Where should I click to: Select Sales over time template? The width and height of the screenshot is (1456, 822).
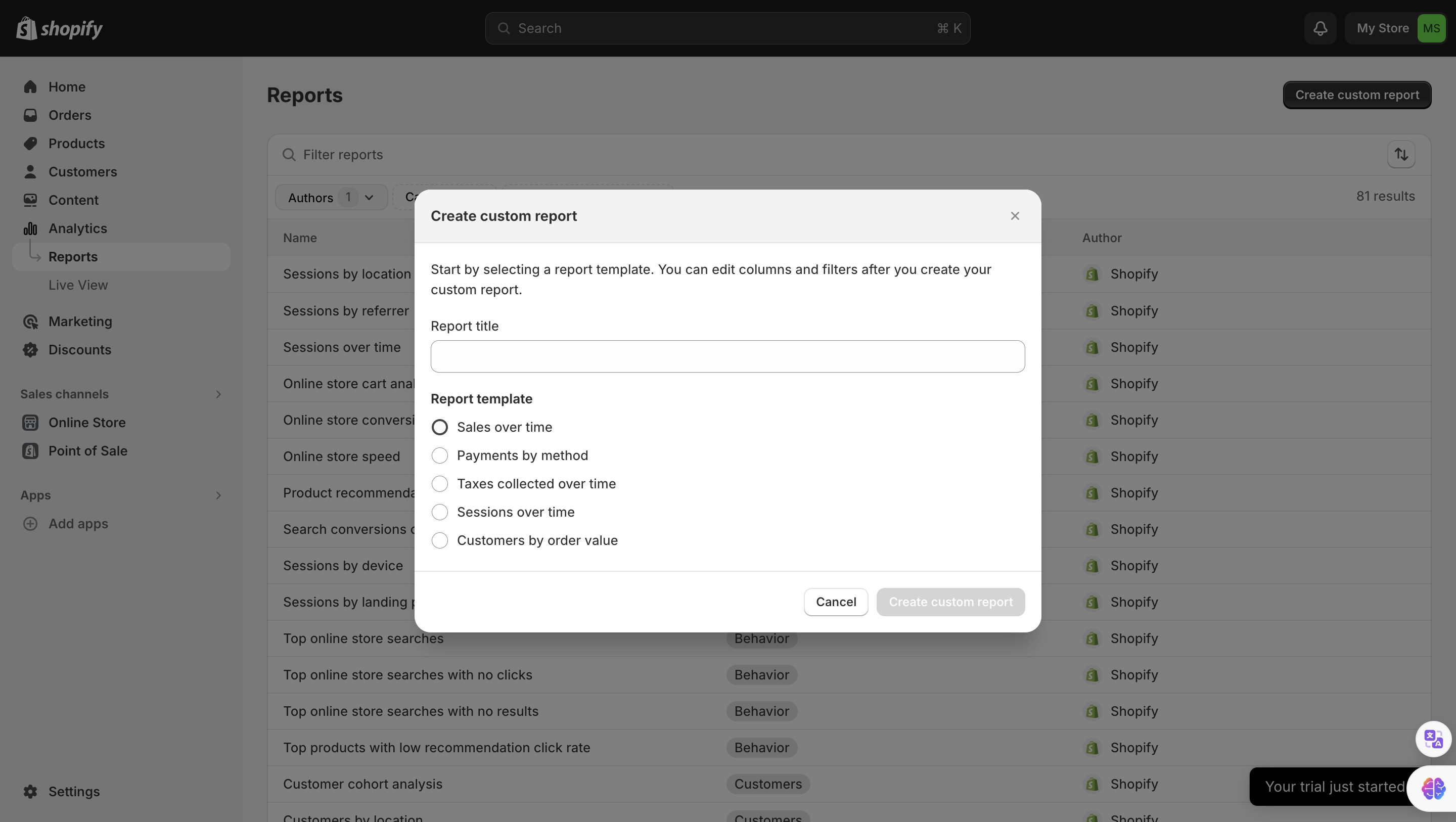click(x=440, y=427)
